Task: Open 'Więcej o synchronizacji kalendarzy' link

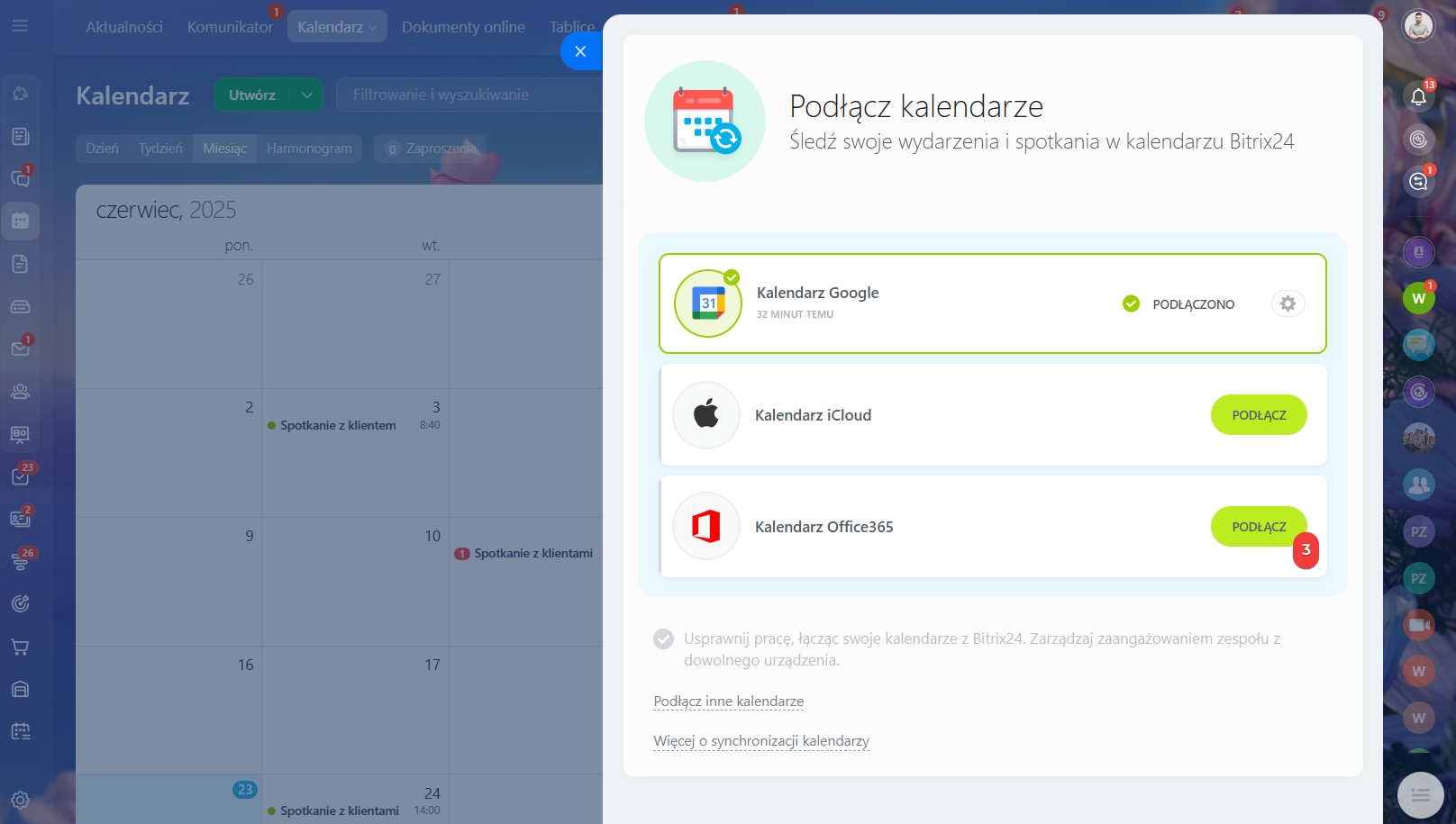Action: 761,741
